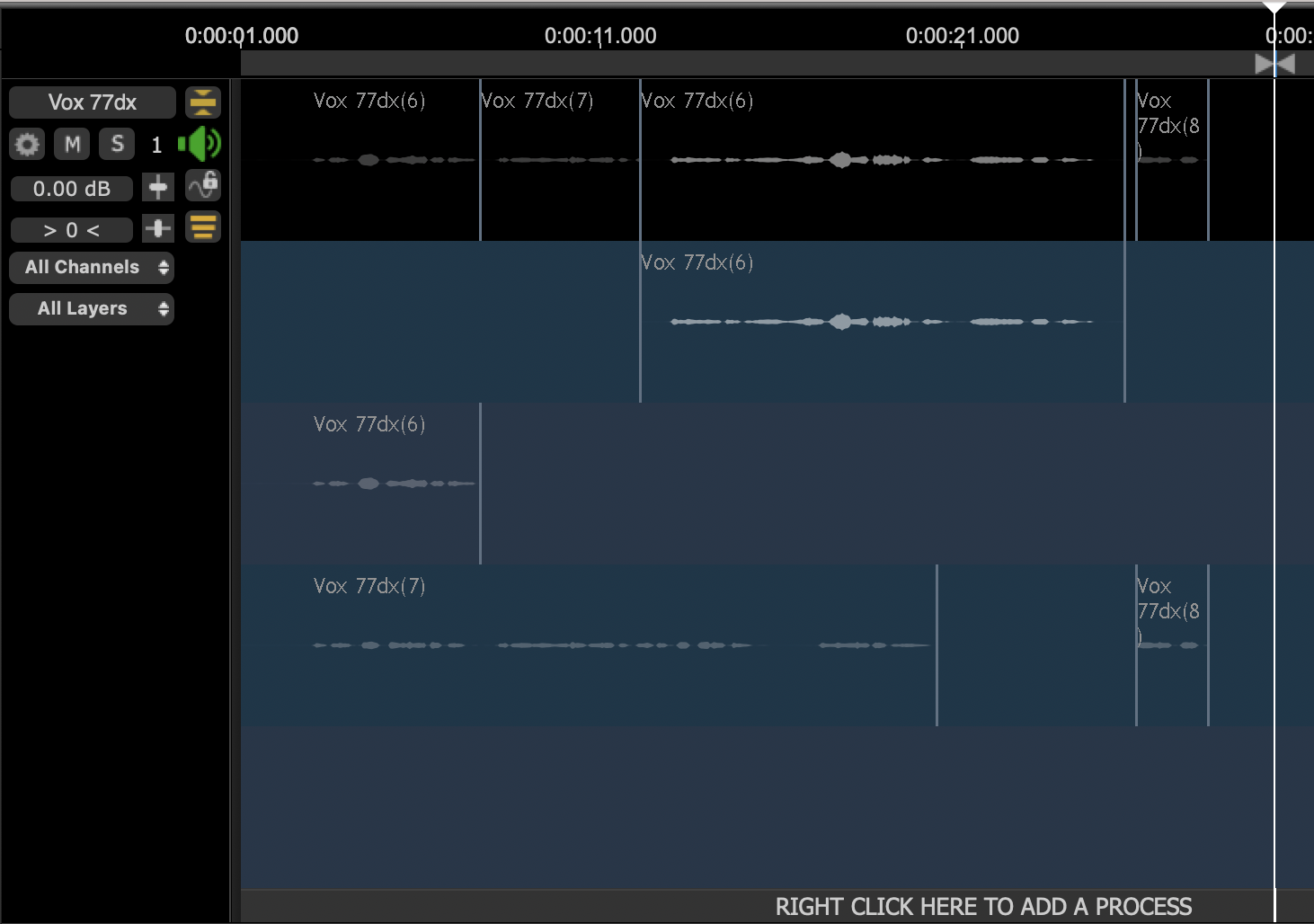Click the green speaker output icon
The width and height of the screenshot is (1314, 924).
(x=199, y=143)
